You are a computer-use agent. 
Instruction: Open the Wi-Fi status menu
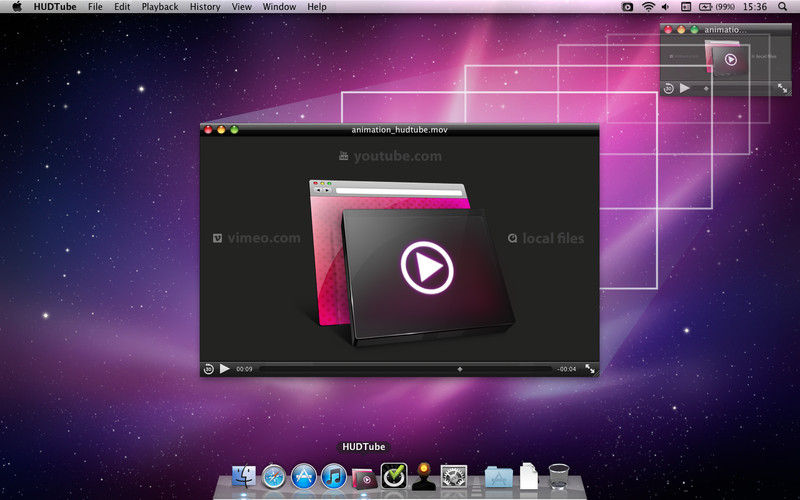(x=648, y=7)
